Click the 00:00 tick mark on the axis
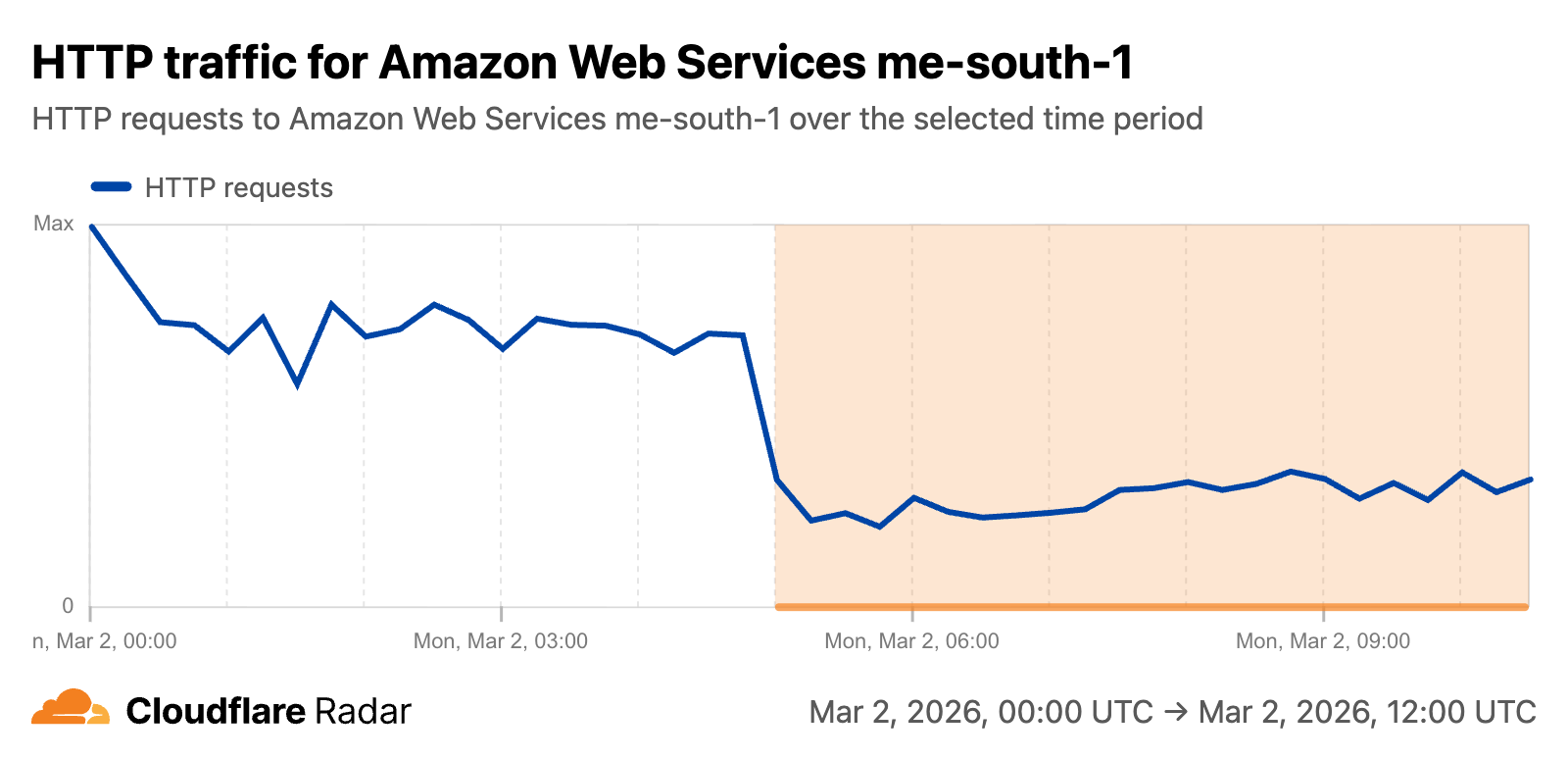The image size is (1568, 759). 90,614
